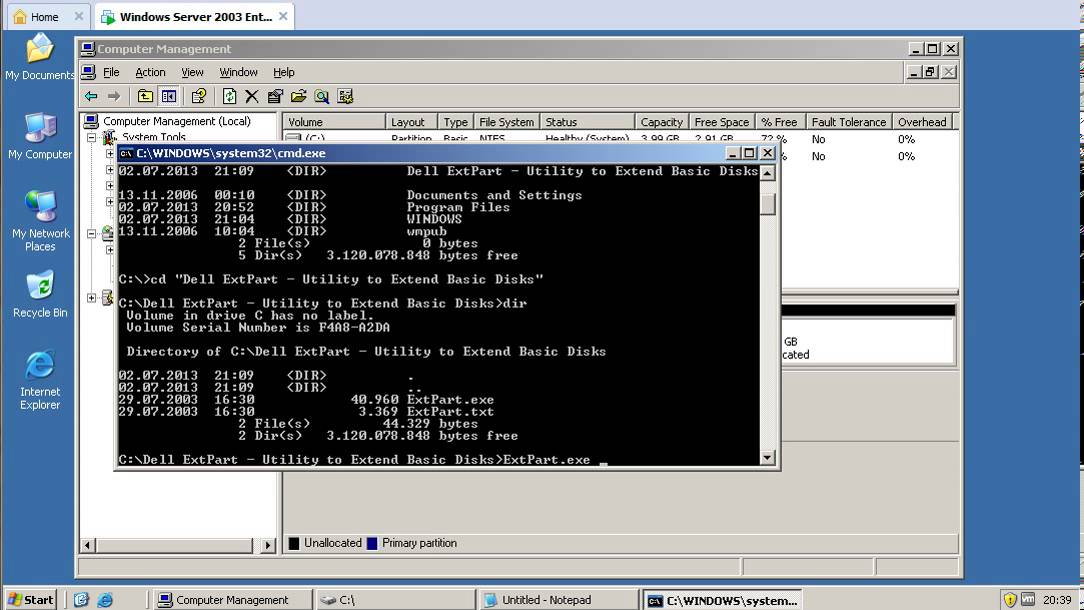Screen dimensions: 1084x610
Task: Open the Properties toolbar icon
Action: coord(275,96)
